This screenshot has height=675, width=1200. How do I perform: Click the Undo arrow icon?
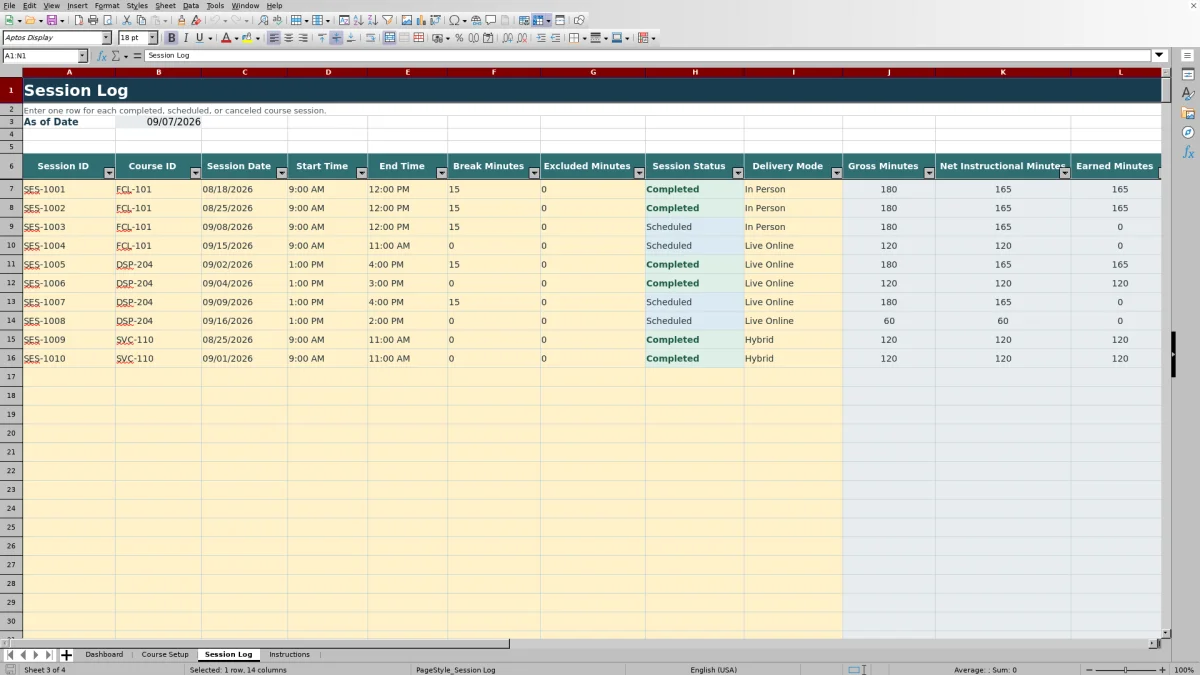point(214,20)
